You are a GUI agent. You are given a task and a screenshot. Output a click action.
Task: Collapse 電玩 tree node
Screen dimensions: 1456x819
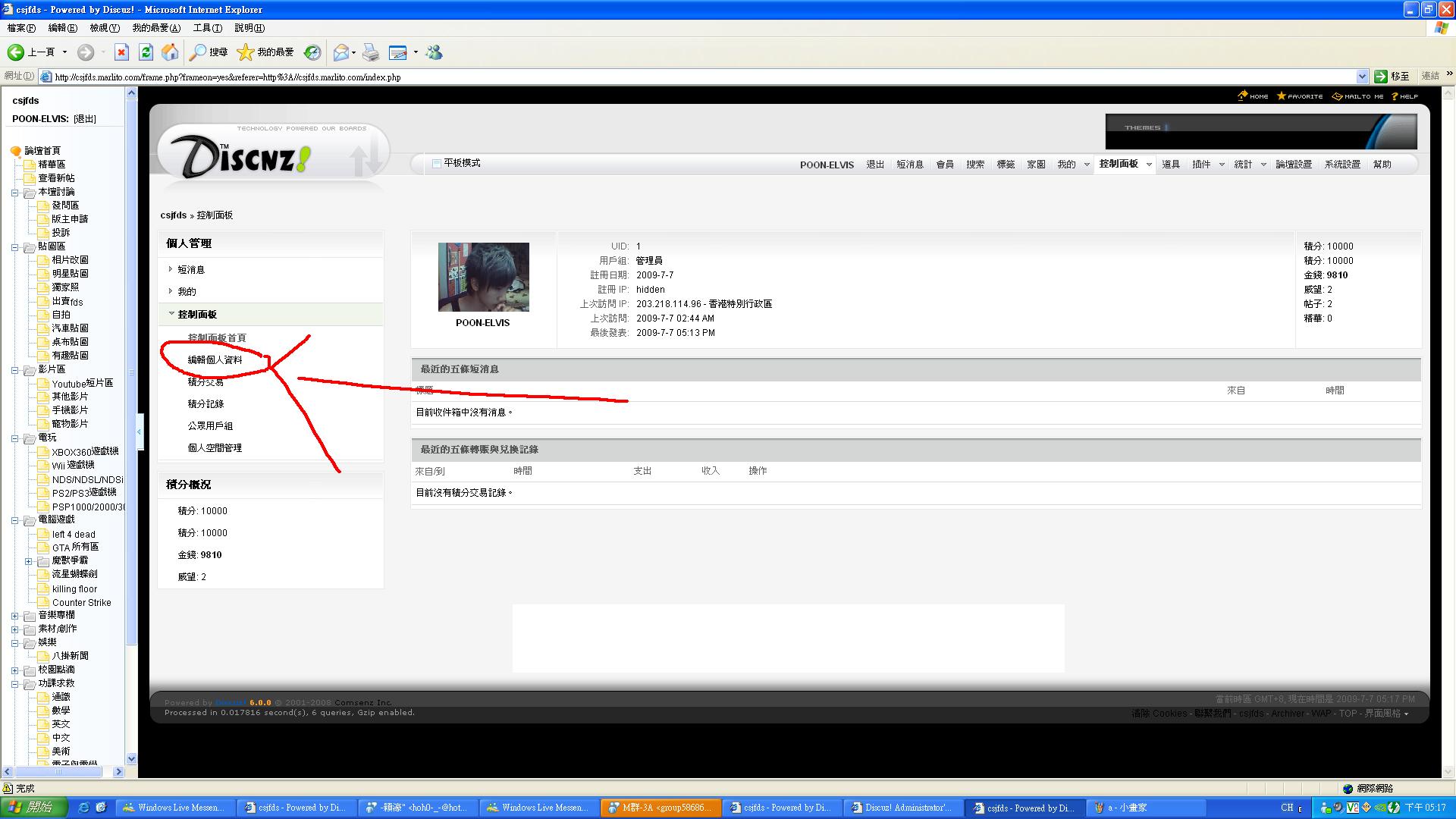click(x=14, y=438)
